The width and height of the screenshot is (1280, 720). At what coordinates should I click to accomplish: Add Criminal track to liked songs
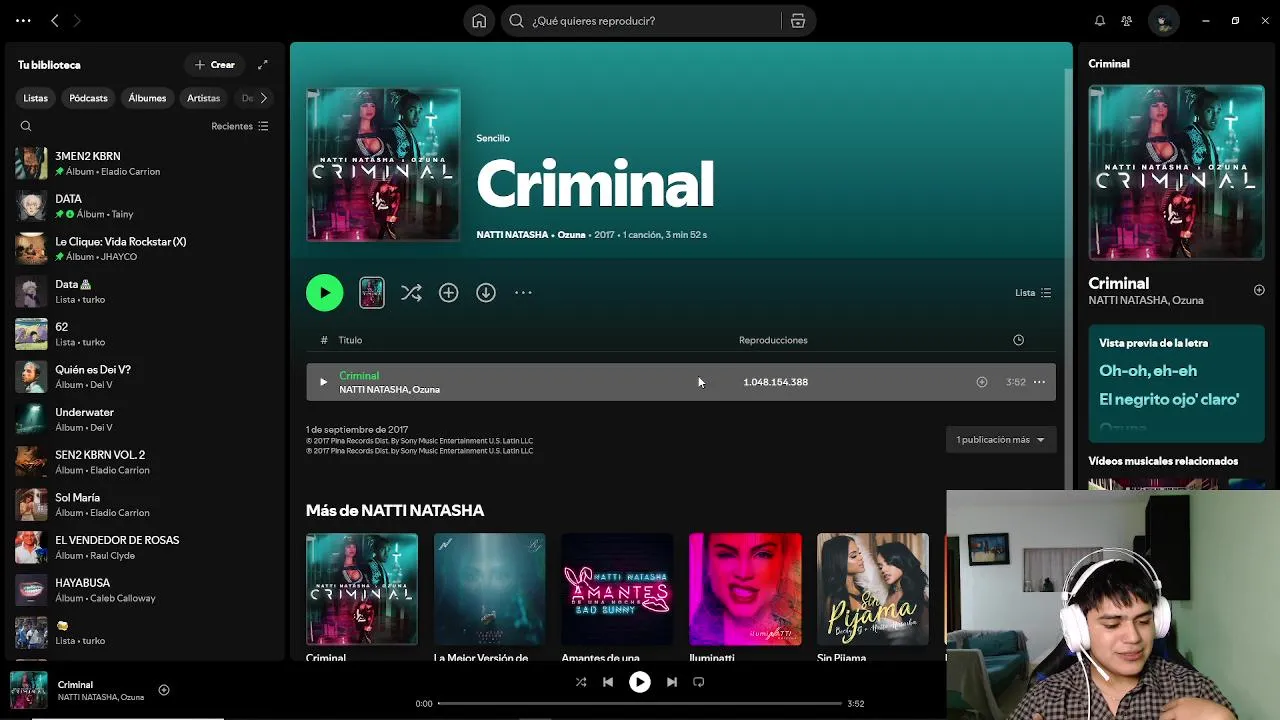click(982, 382)
